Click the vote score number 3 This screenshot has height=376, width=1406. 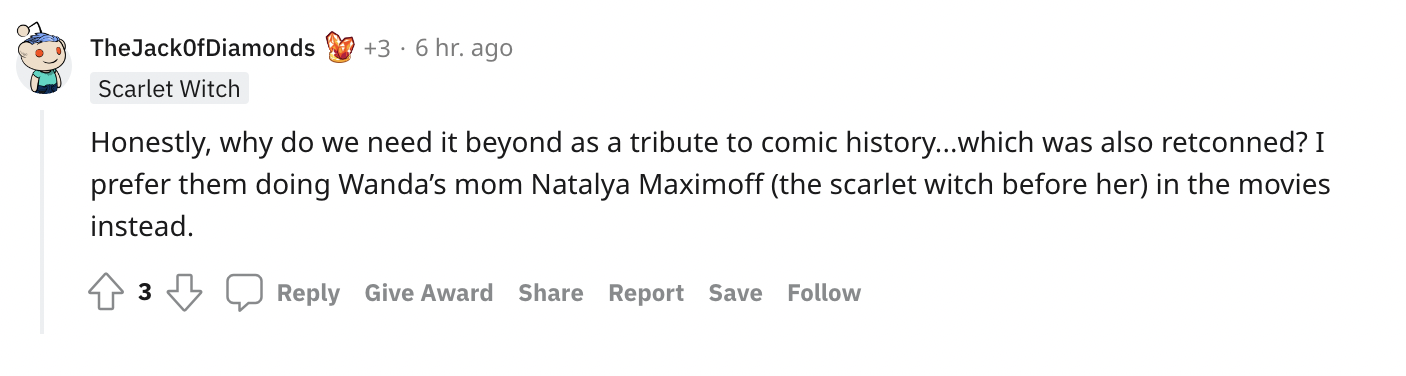click(x=145, y=292)
